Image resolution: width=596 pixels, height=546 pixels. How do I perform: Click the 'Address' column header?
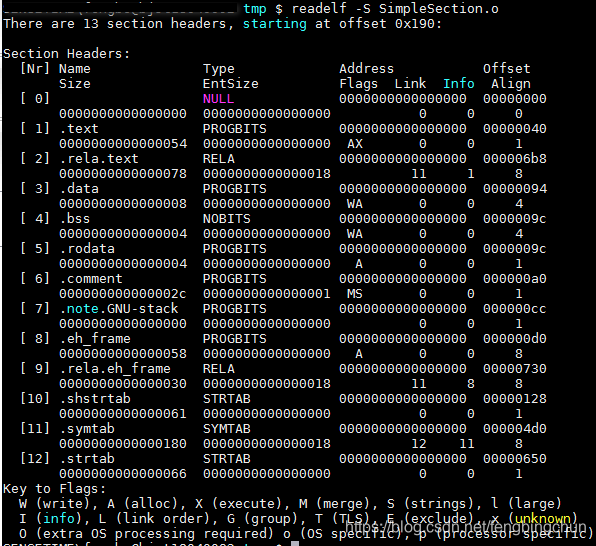point(366,69)
